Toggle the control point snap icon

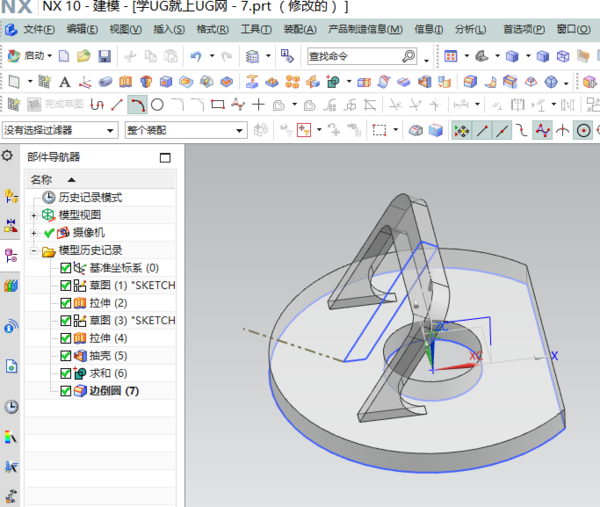pyautogui.click(x=522, y=131)
